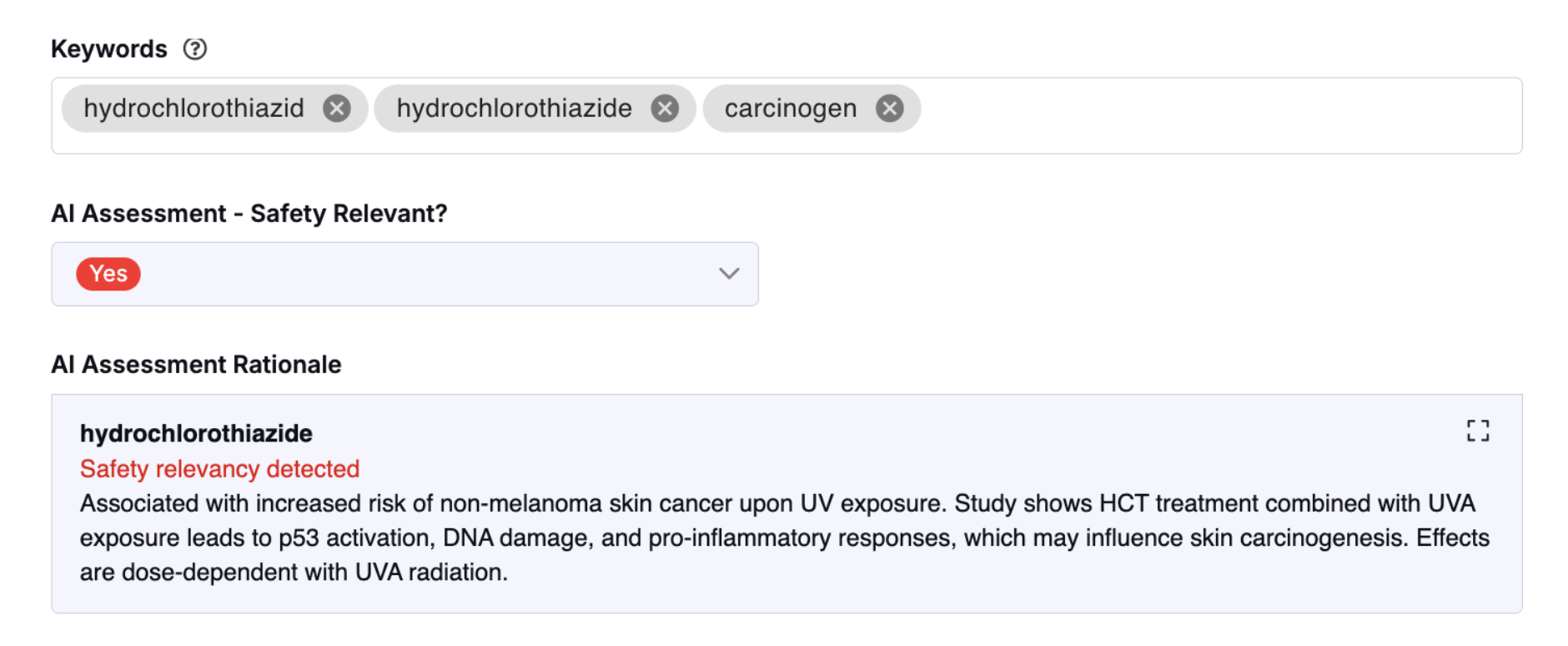The image size is (1568, 646).
Task: Click the bold 'hydrochlorothiazide' rationale heading
Action: pyautogui.click(x=196, y=433)
